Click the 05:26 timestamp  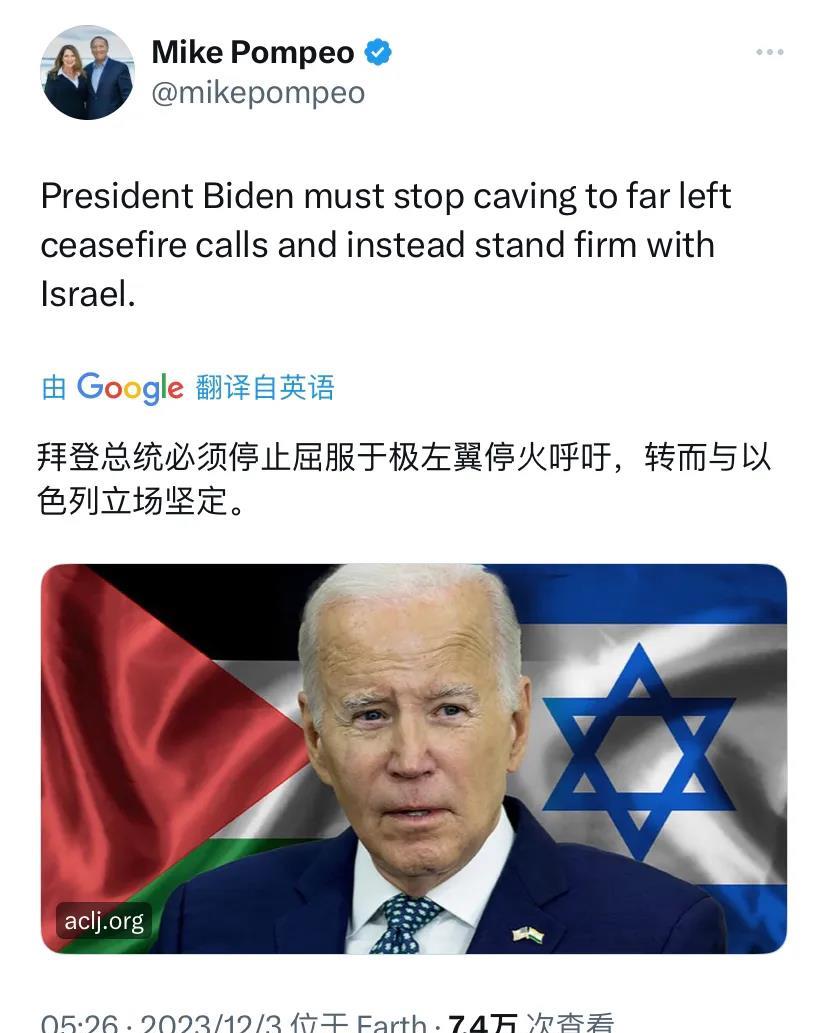[80, 1024]
